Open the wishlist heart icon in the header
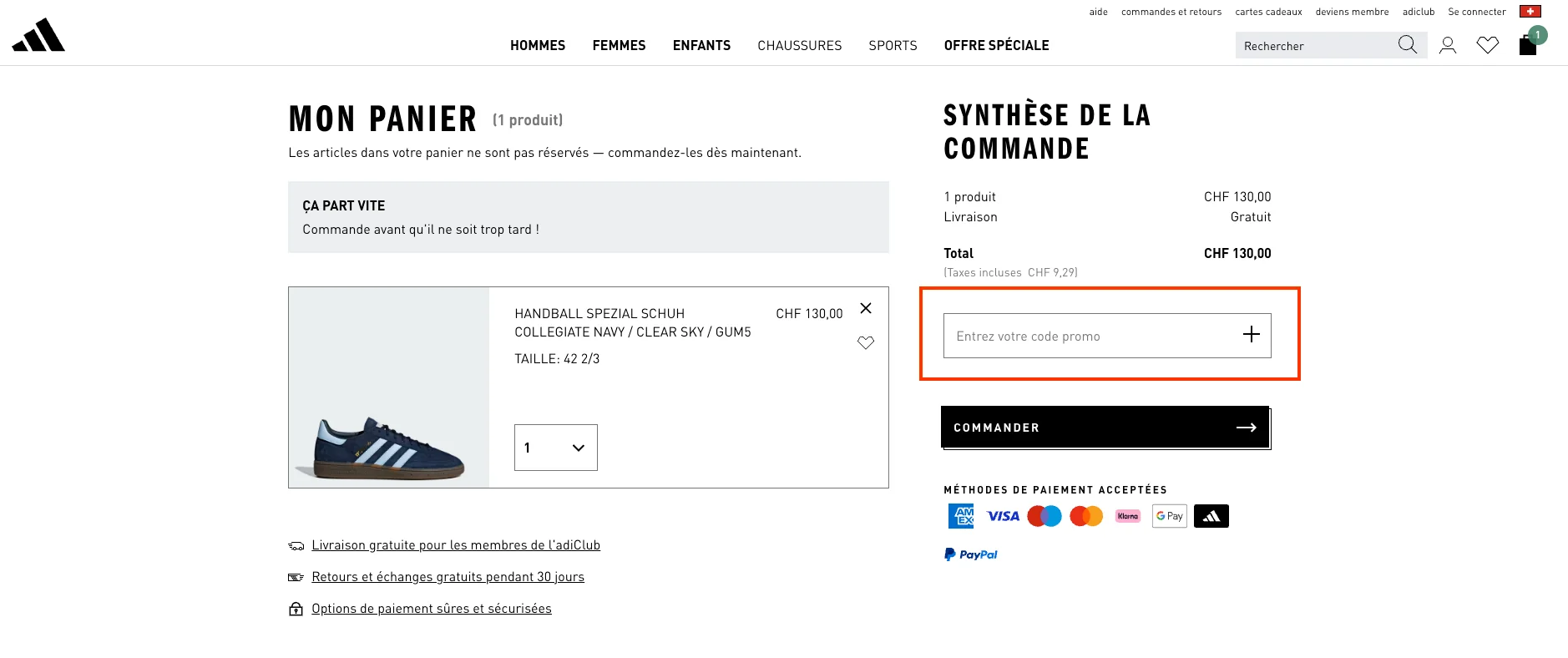The height and width of the screenshot is (658, 1568). tap(1488, 45)
